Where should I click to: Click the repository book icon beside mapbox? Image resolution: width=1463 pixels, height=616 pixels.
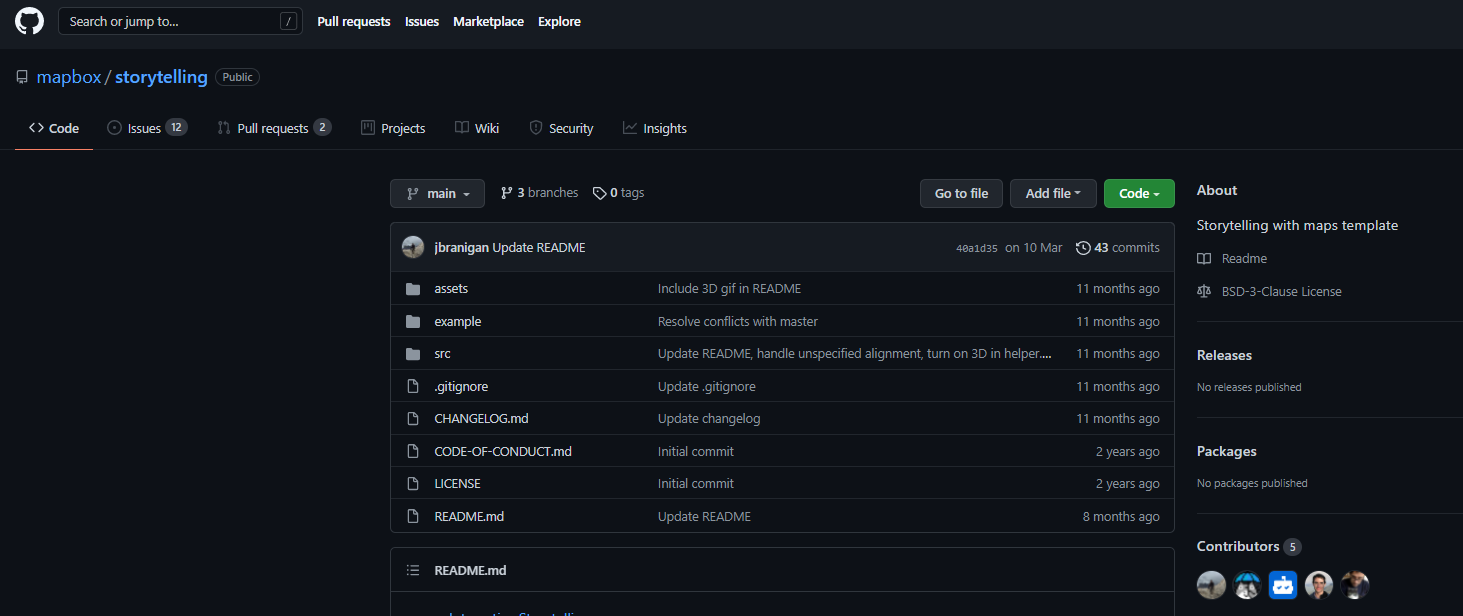tap(22, 77)
